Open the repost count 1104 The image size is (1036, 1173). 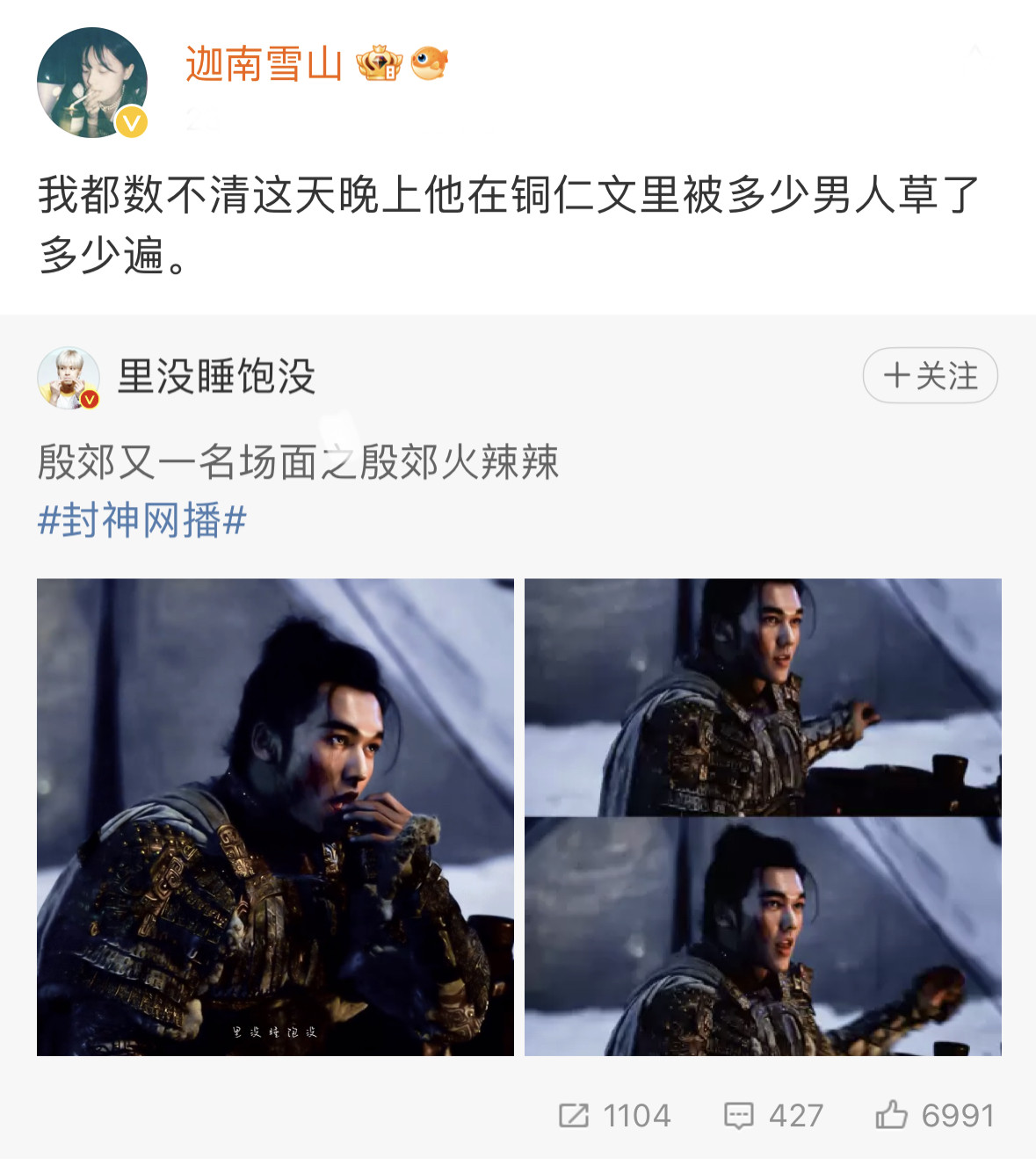point(637,1115)
